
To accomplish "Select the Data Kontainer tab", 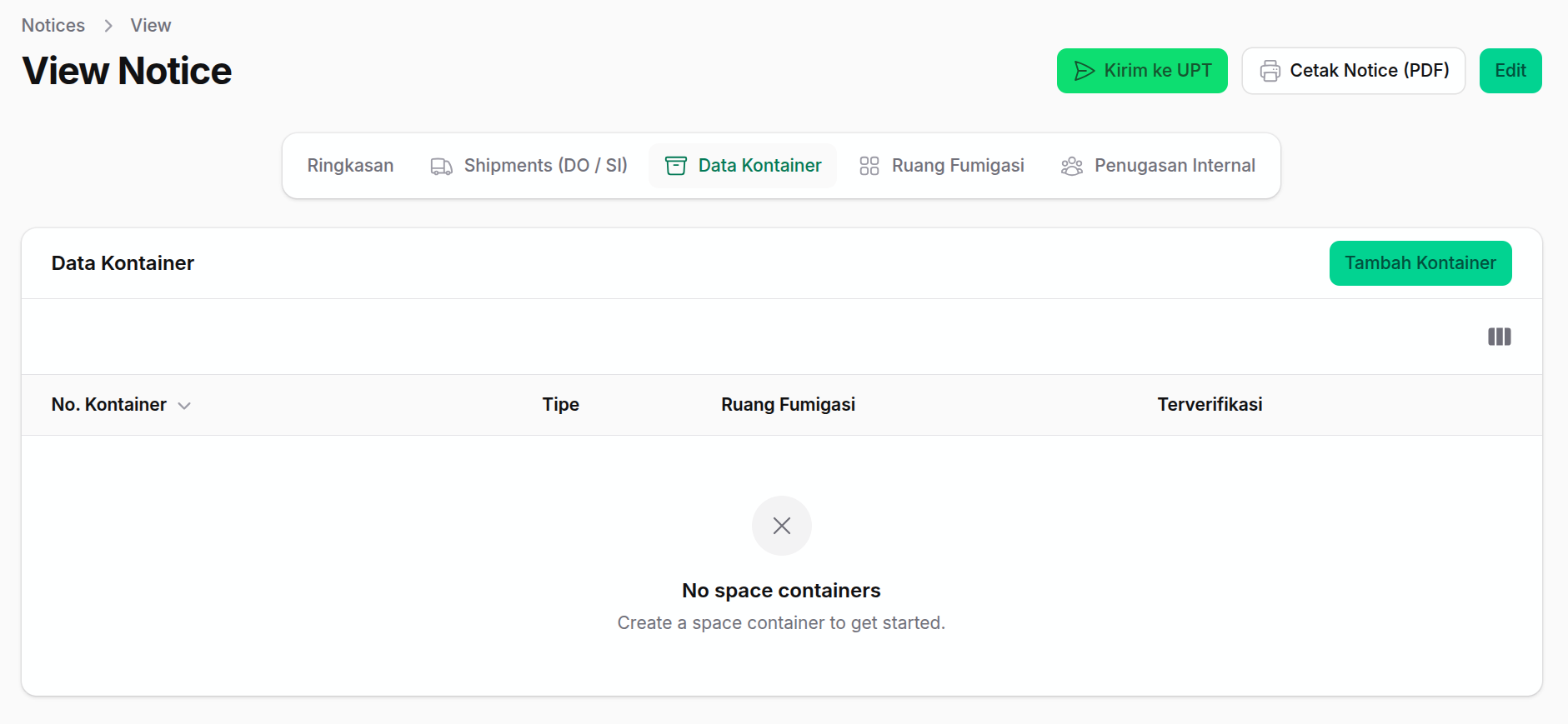I will (743, 166).
